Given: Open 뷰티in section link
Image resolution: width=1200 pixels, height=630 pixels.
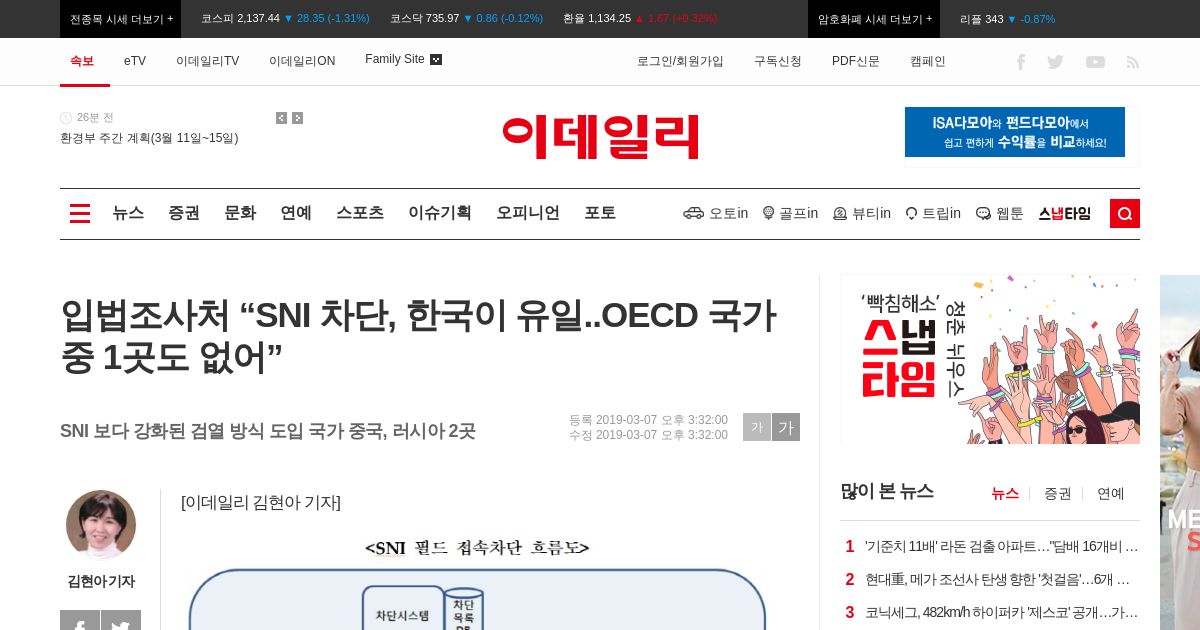Looking at the screenshot, I should click(862, 213).
